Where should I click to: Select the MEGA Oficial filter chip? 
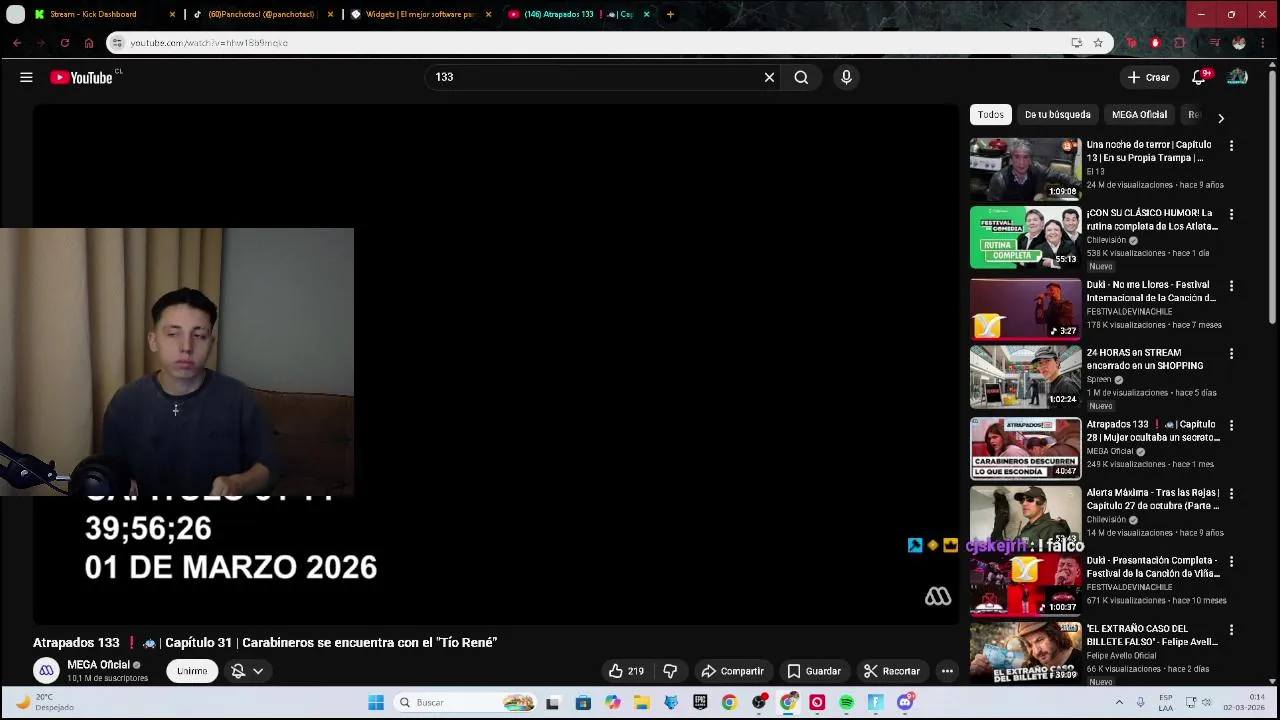[1139, 114]
